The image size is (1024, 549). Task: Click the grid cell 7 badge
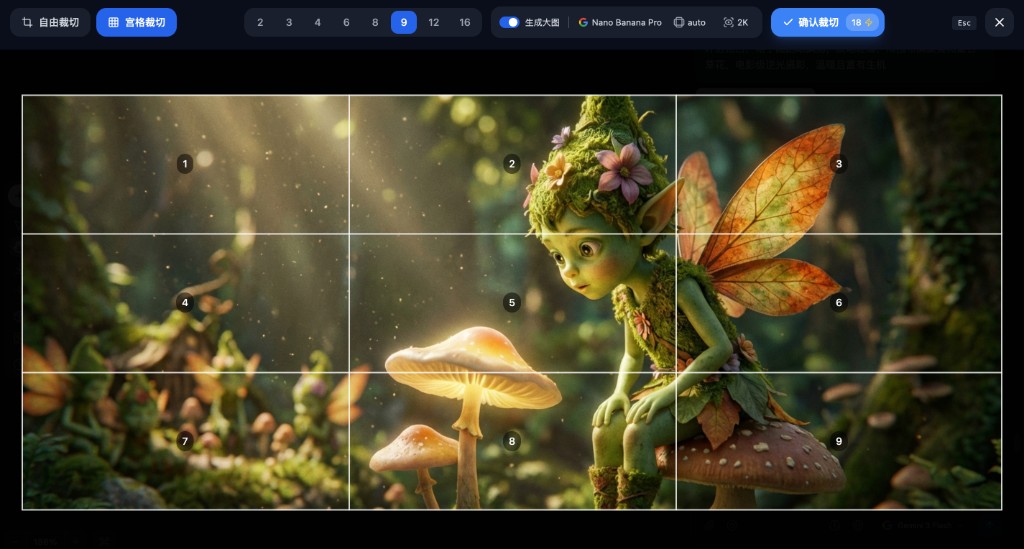pos(185,440)
